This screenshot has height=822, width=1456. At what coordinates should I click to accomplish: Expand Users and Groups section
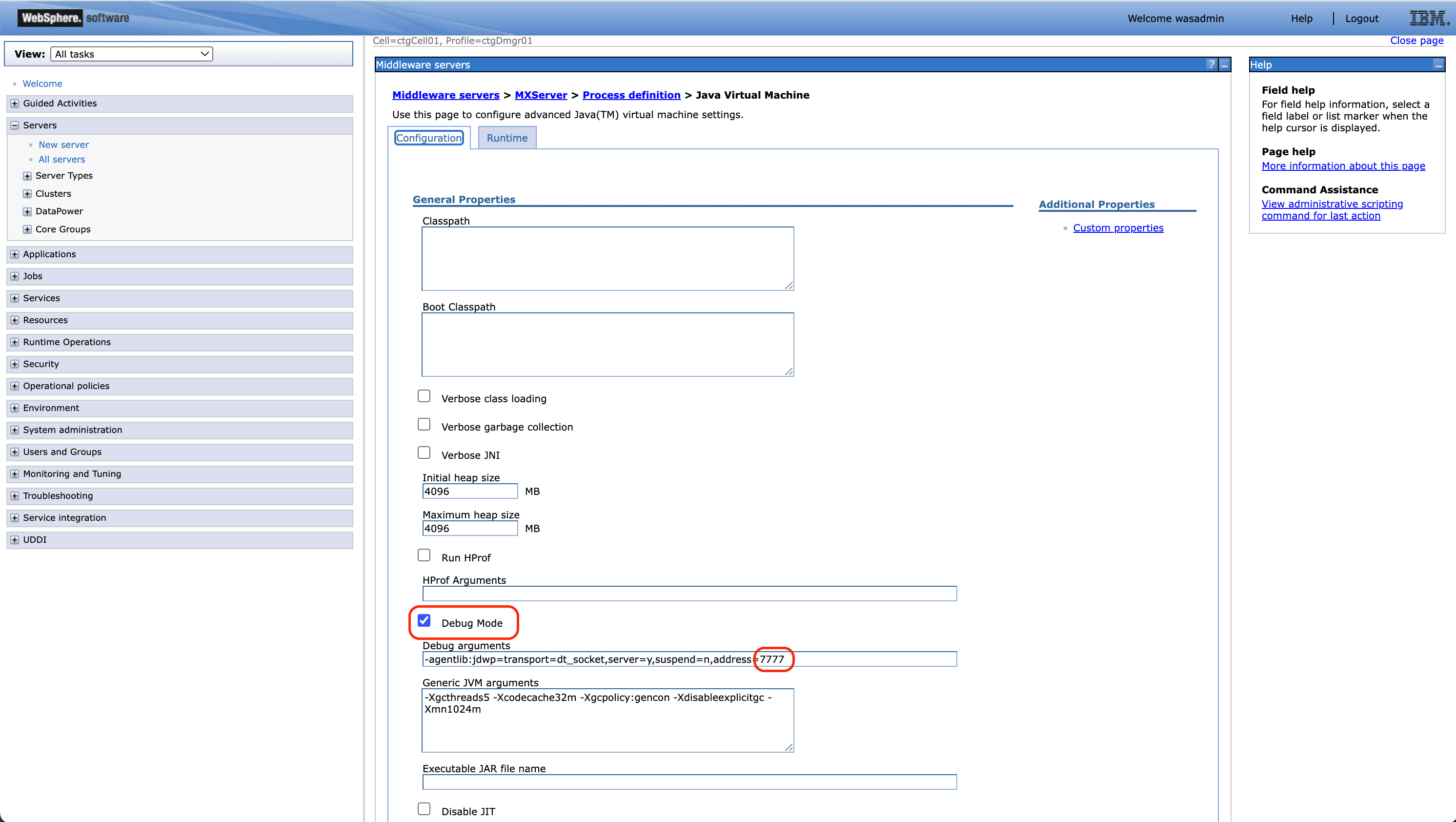(15, 452)
